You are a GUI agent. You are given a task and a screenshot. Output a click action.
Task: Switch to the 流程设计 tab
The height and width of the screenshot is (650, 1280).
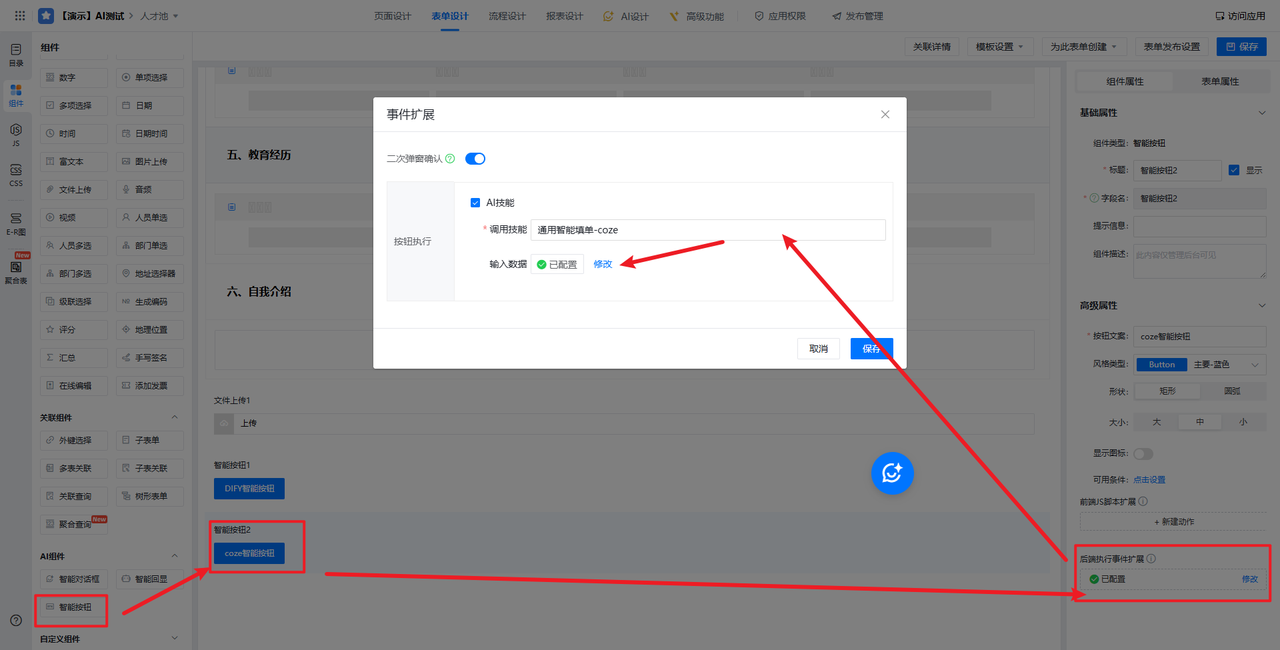pyautogui.click(x=507, y=16)
